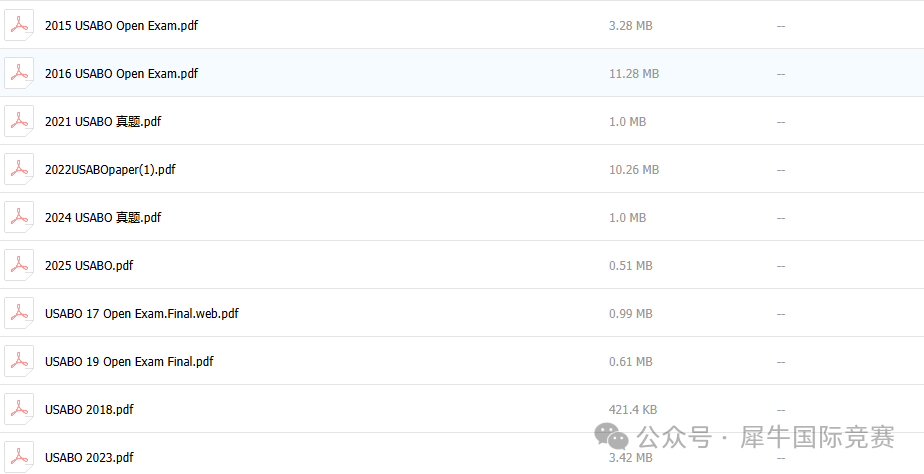Select 2024 USABO 真题.pdf file name
The width and height of the screenshot is (924, 474).
pos(103,218)
